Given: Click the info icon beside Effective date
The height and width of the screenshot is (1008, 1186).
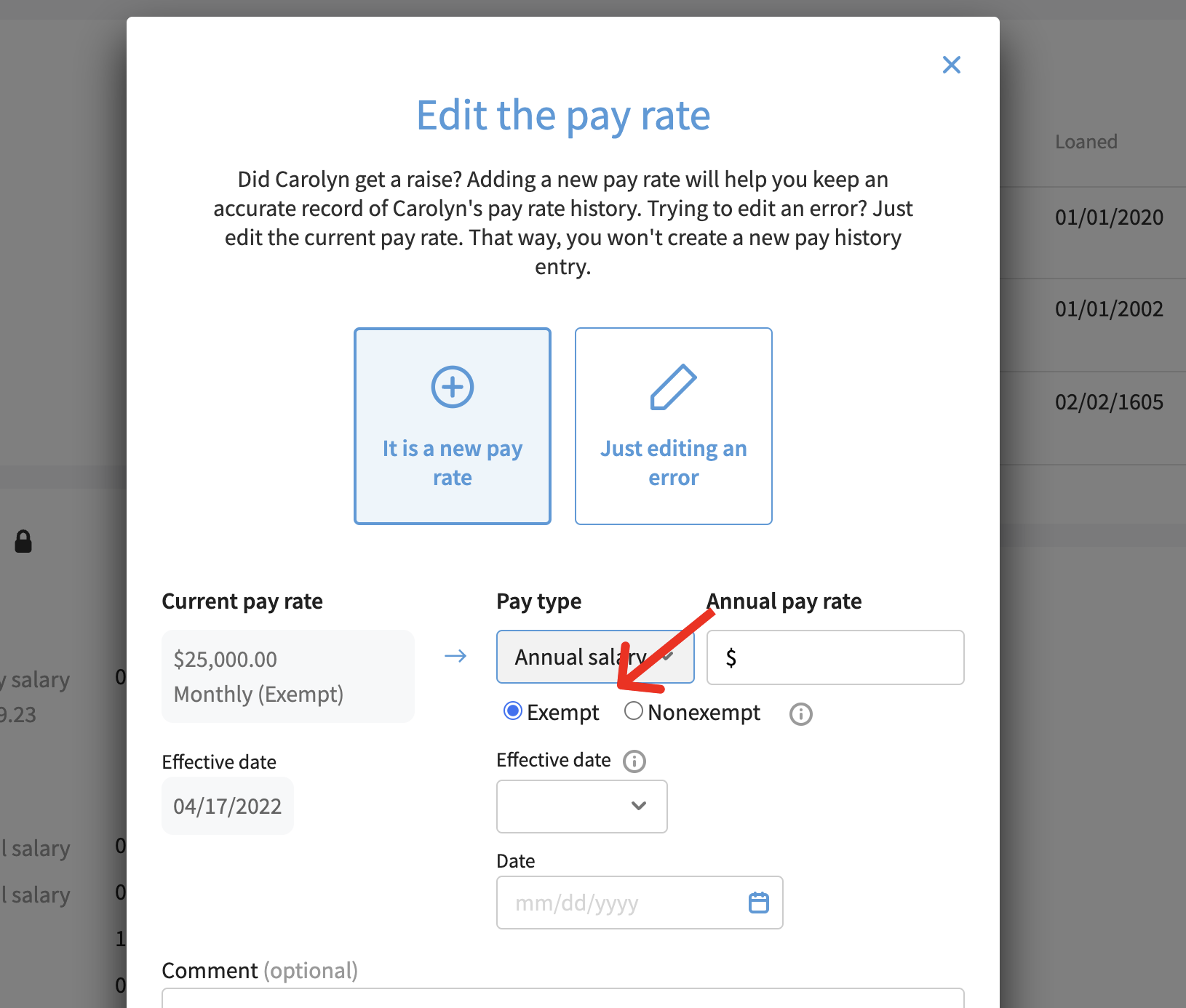Looking at the screenshot, I should [634, 761].
